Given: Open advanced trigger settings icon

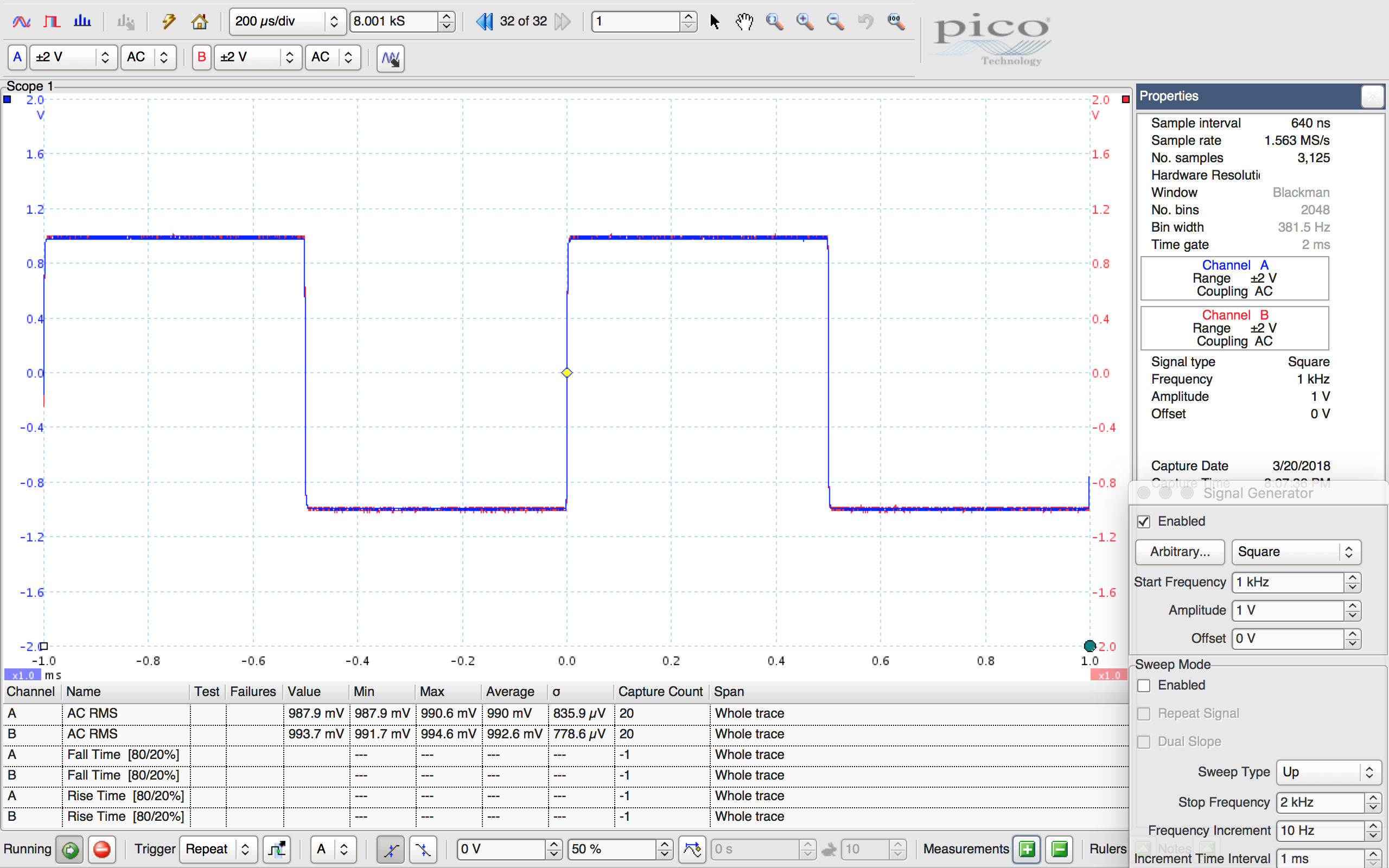Looking at the screenshot, I should click(277, 849).
